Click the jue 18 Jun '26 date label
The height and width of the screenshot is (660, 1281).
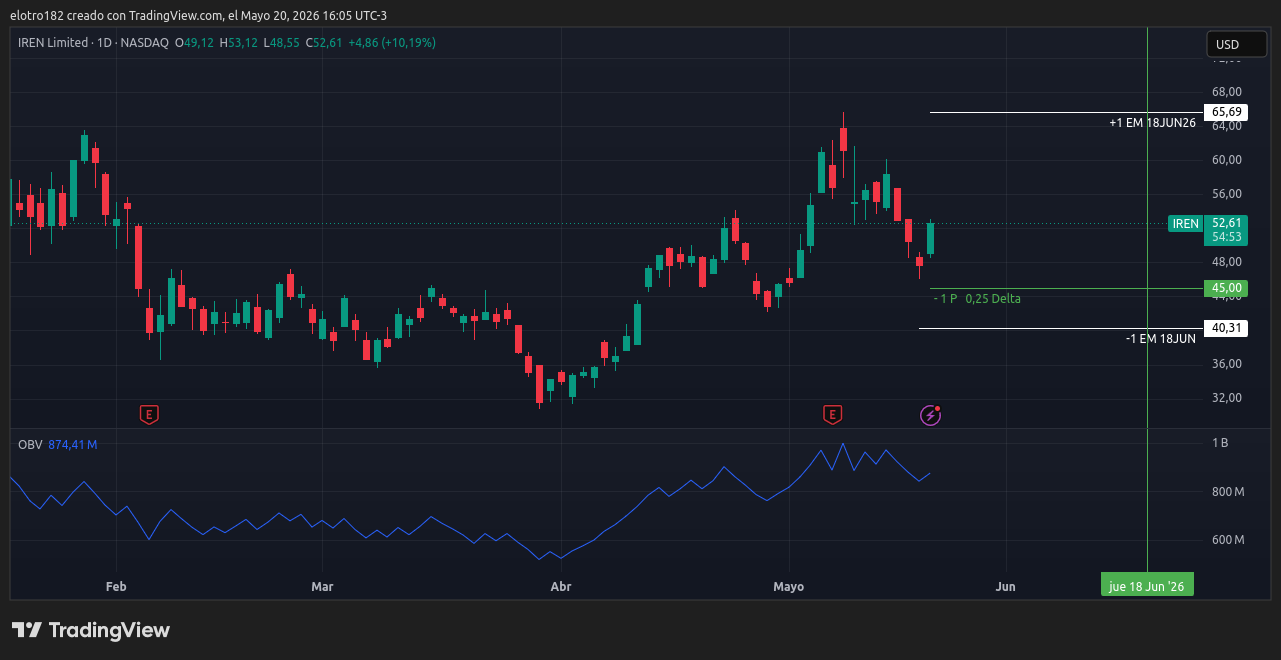1147,586
